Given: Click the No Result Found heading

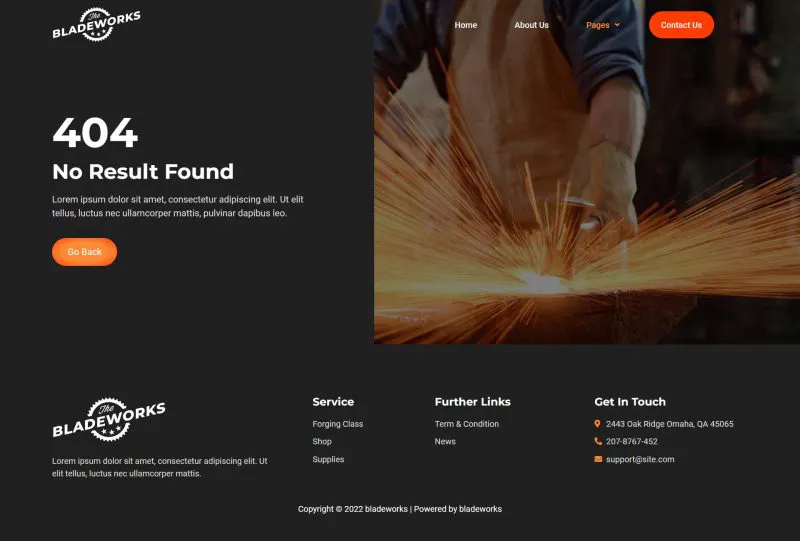Looking at the screenshot, I should [x=143, y=171].
